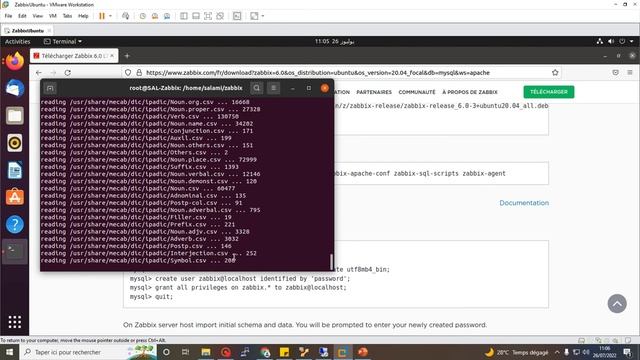Click the power icon in Ubuntu top bar
The image size is (640, 360).
point(622,41)
